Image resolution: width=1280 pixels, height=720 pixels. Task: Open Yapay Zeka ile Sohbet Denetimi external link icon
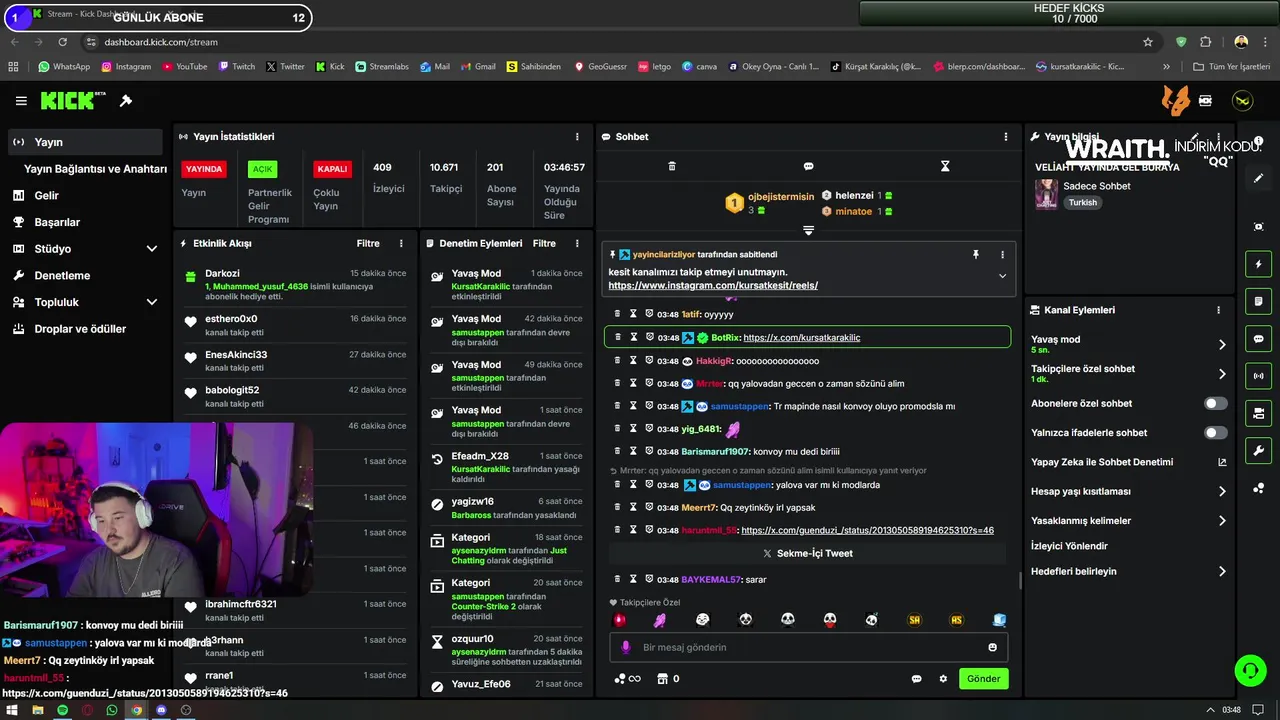pos(1222,462)
